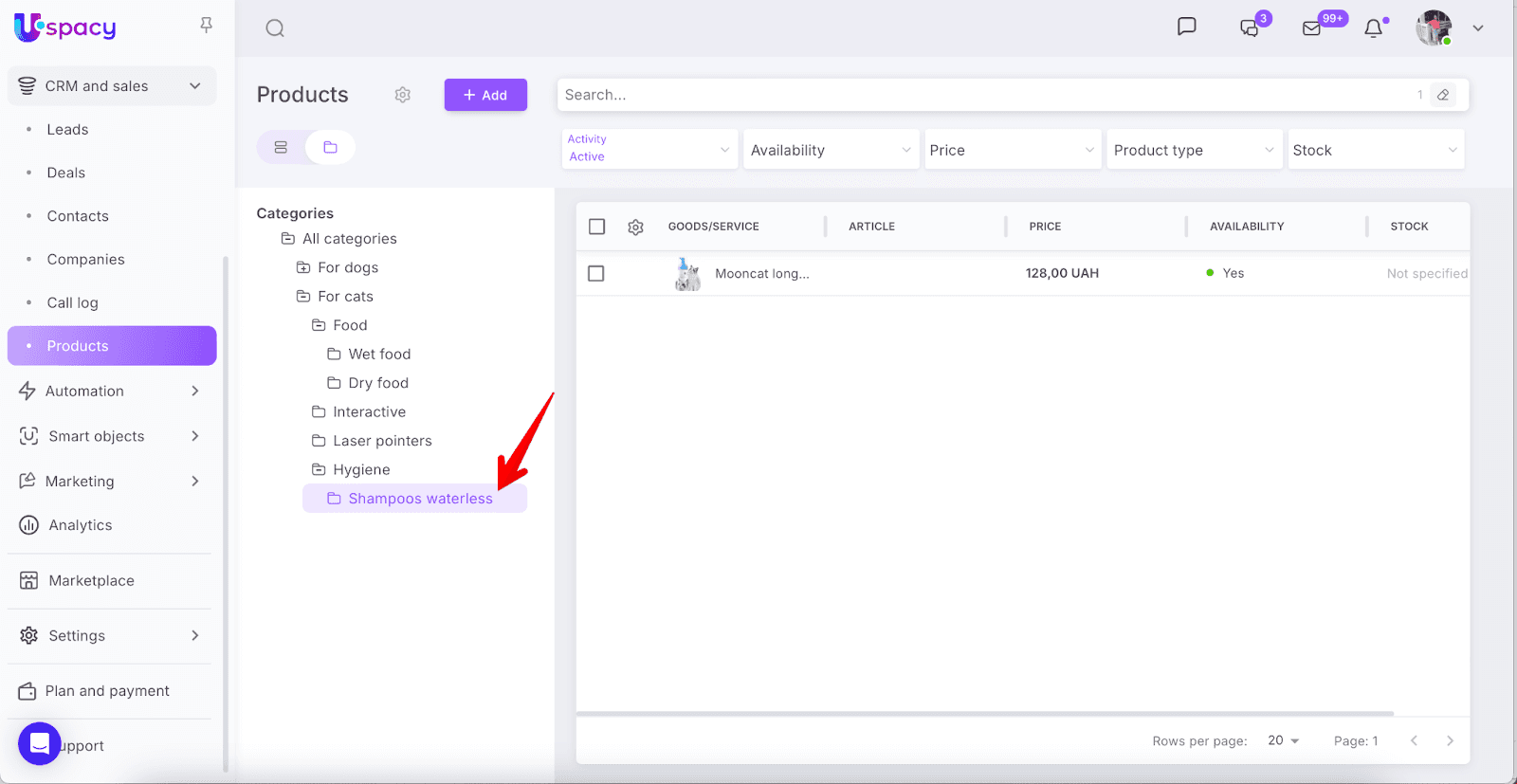The height and width of the screenshot is (784, 1517).
Task: Click the search magnifier icon in top bar
Action: click(275, 28)
